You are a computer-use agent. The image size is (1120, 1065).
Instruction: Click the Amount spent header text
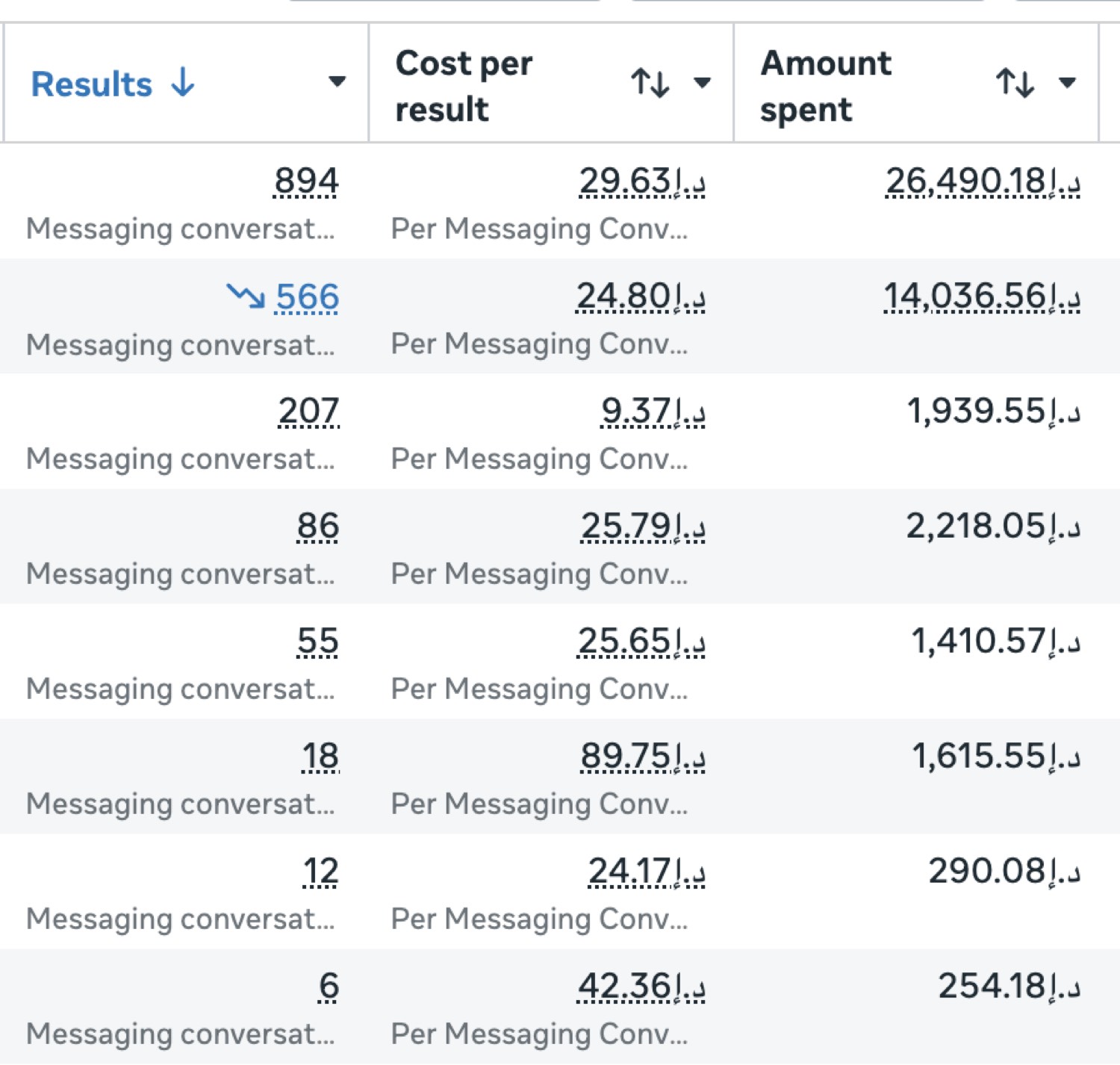[x=826, y=86]
